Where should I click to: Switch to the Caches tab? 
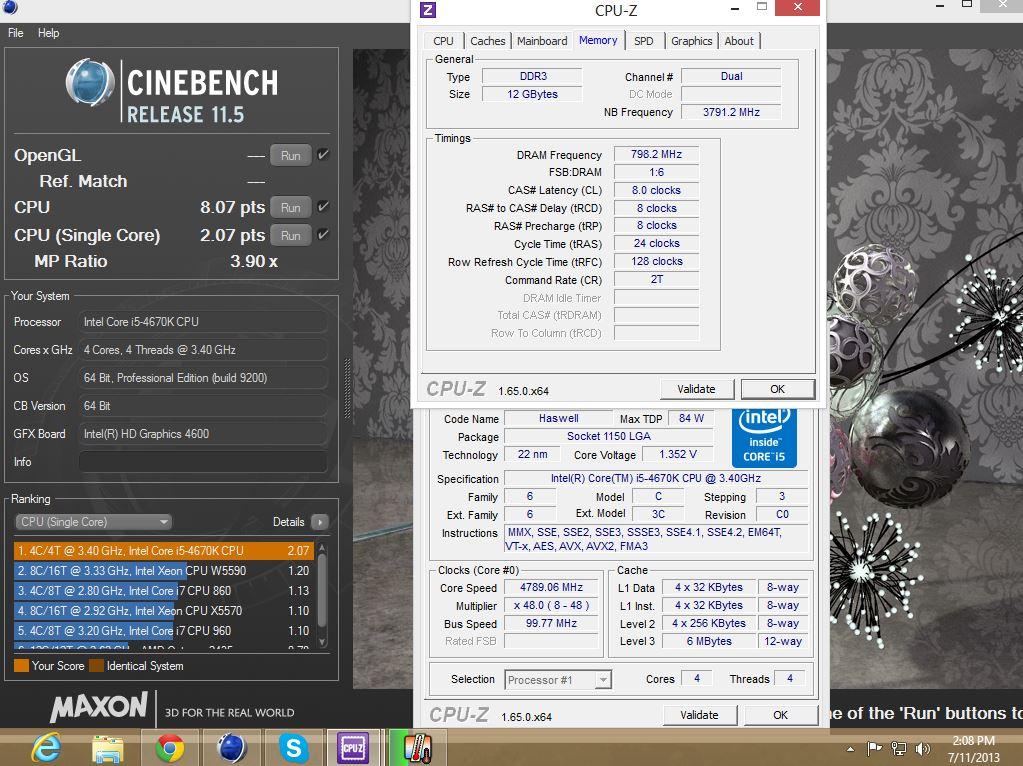(x=487, y=41)
